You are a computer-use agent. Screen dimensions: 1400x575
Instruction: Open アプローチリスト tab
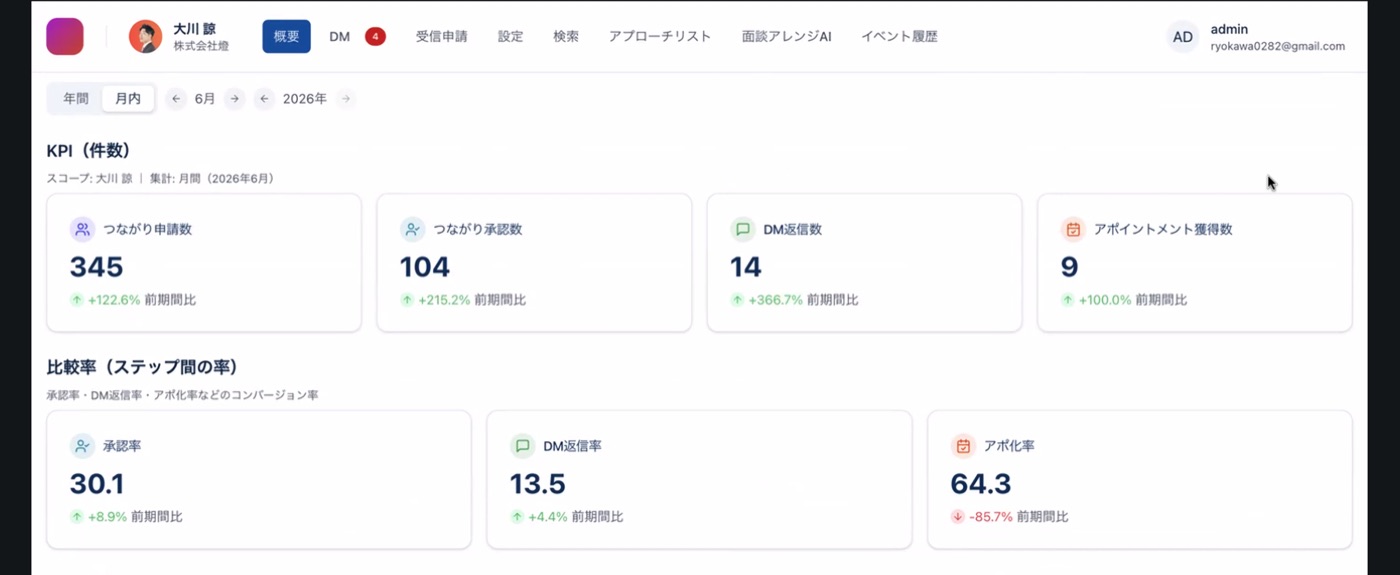click(660, 36)
